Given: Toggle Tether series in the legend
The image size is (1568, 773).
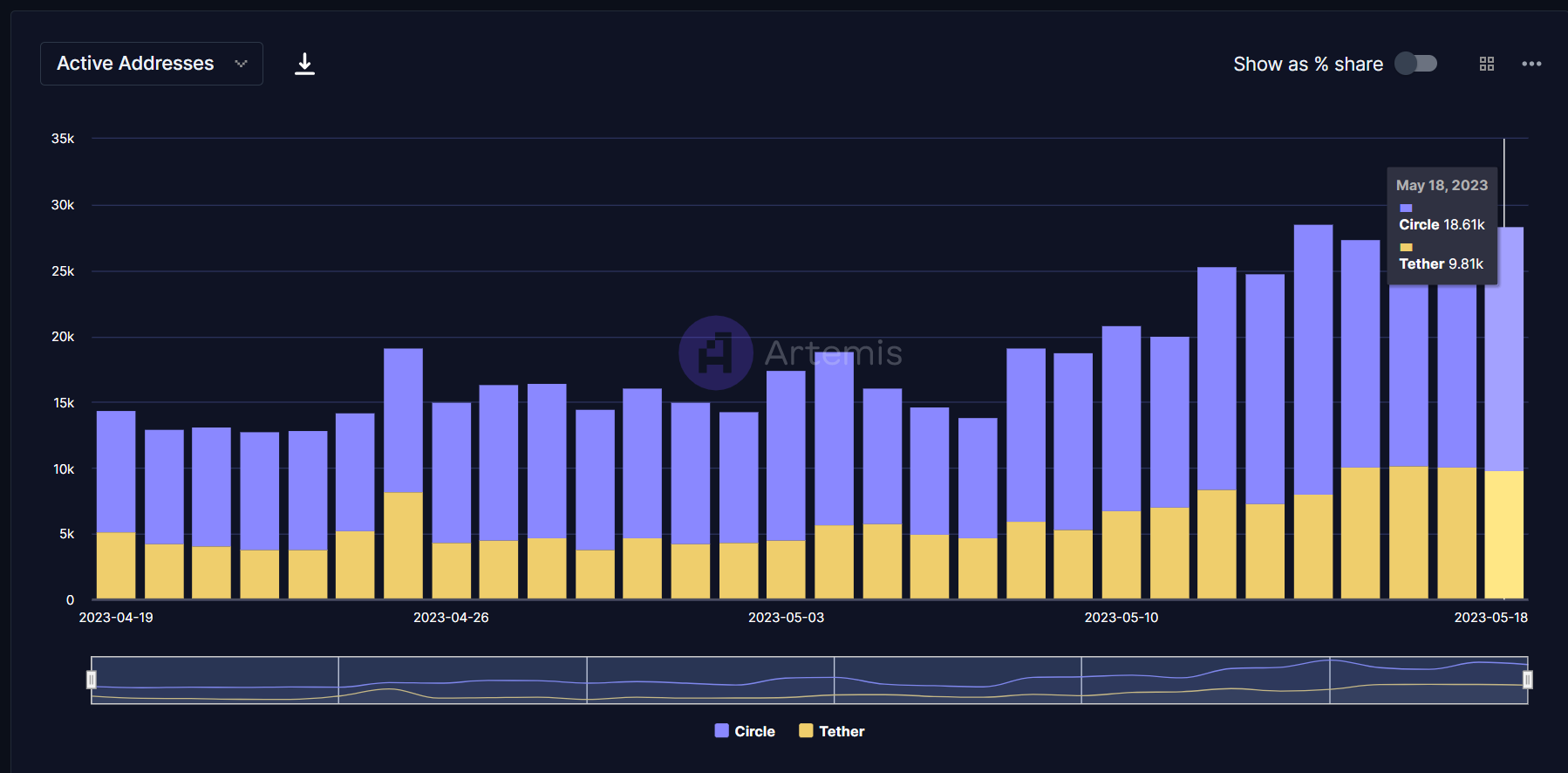Looking at the screenshot, I should [832, 731].
